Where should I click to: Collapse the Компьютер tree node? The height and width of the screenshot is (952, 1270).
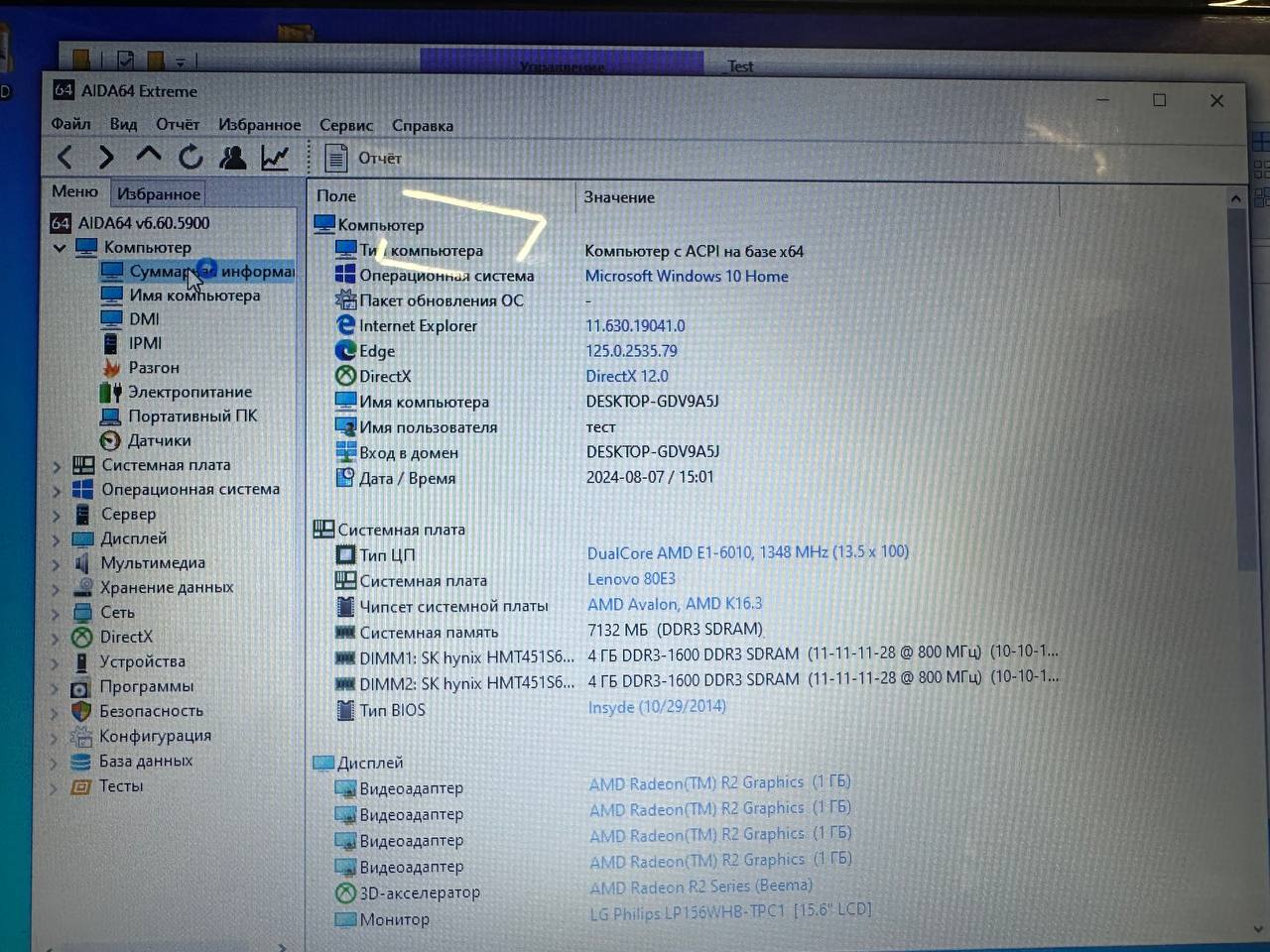(60, 247)
